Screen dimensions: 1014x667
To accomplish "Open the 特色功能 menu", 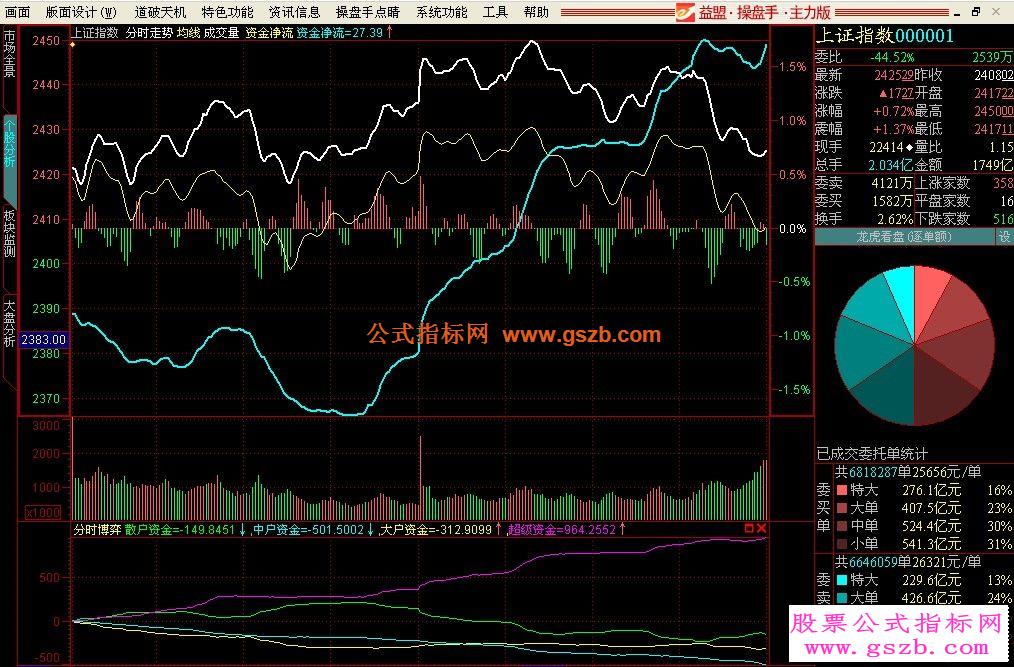I will pyautogui.click(x=227, y=12).
